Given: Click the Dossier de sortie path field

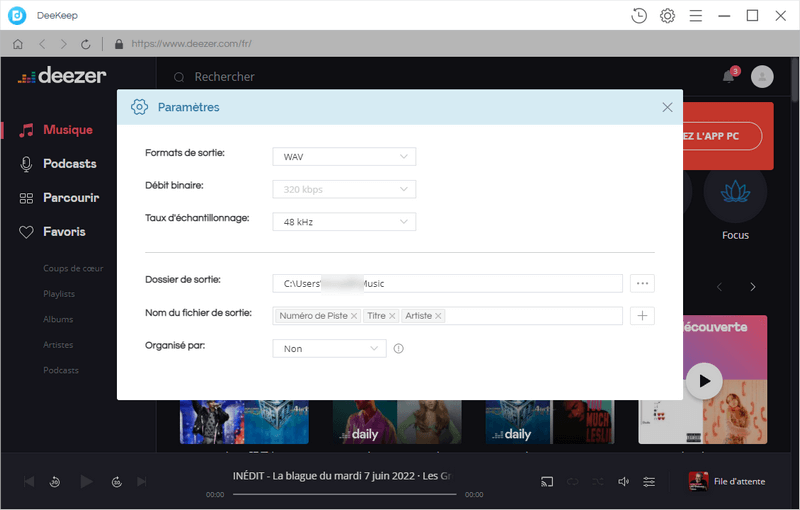Looking at the screenshot, I should point(447,284).
